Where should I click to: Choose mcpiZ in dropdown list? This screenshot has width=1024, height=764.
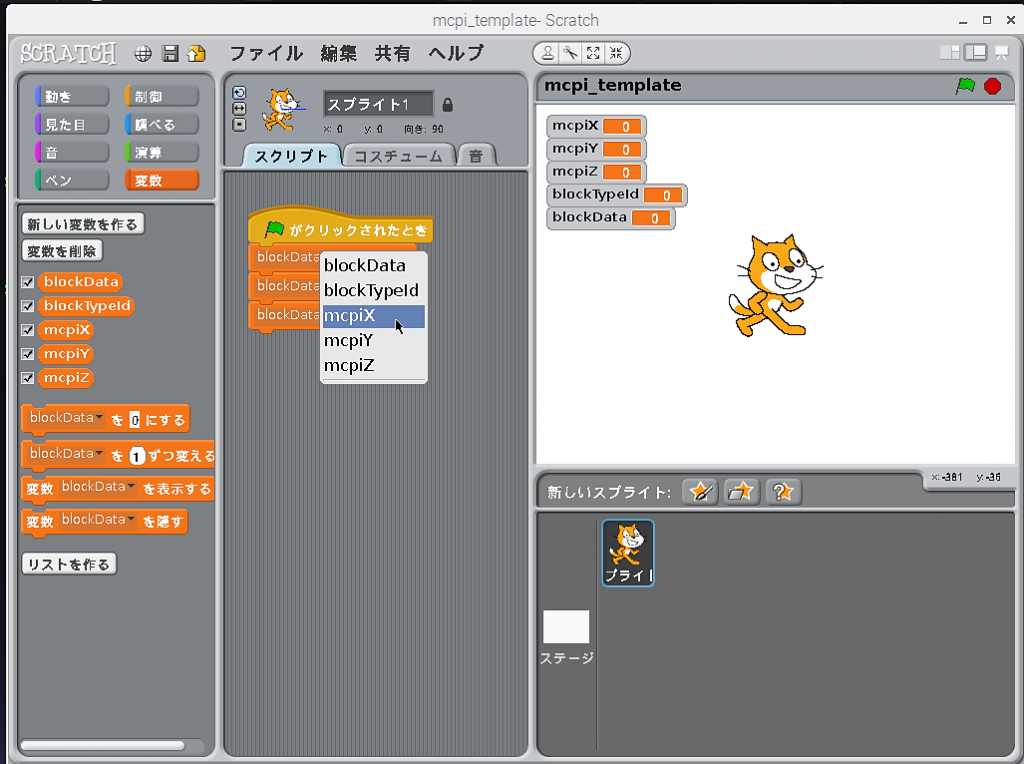tap(374, 366)
